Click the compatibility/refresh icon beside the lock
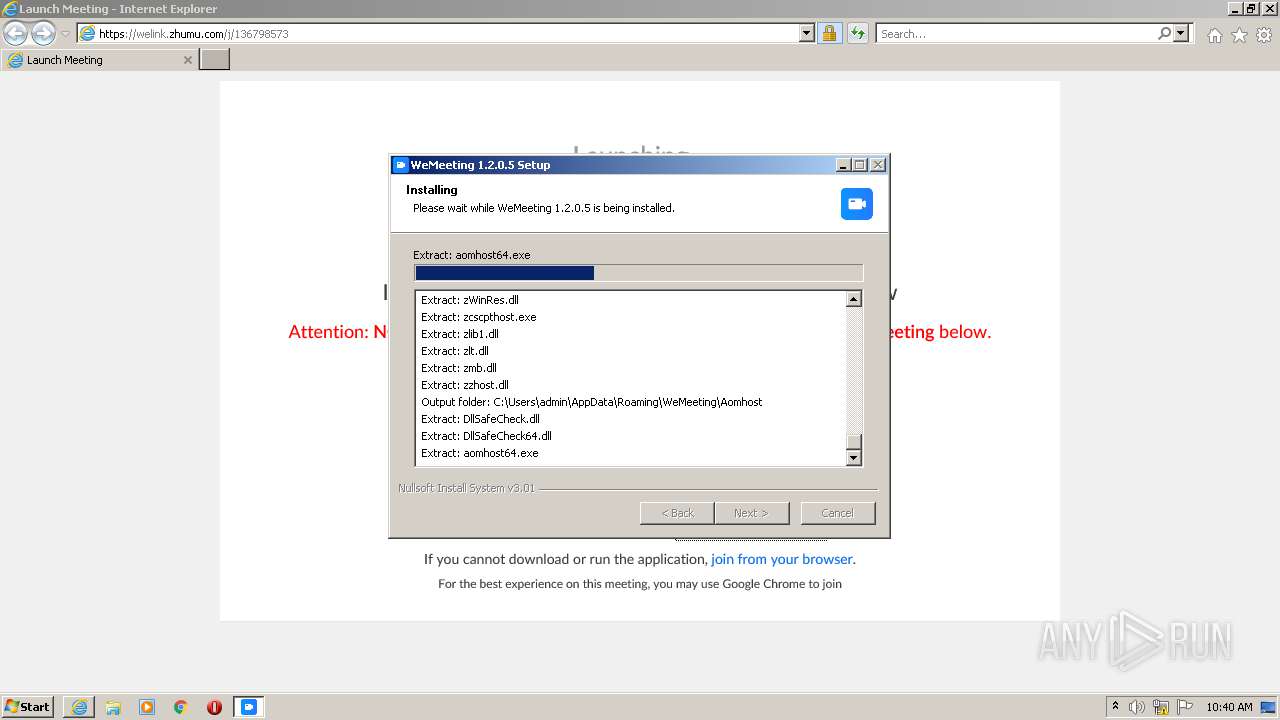 pos(857,33)
